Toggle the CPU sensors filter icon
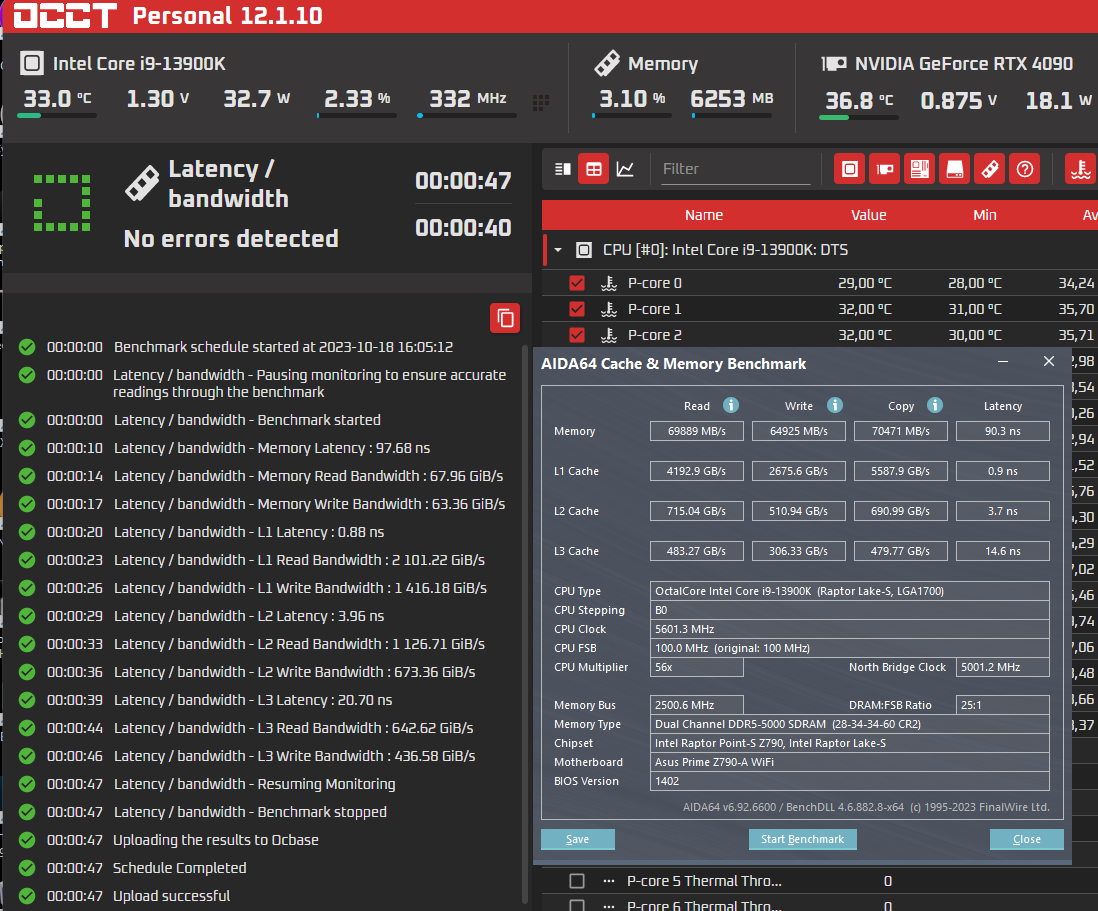Viewport: 1098px width, 911px height. pyautogui.click(x=849, y=169)
